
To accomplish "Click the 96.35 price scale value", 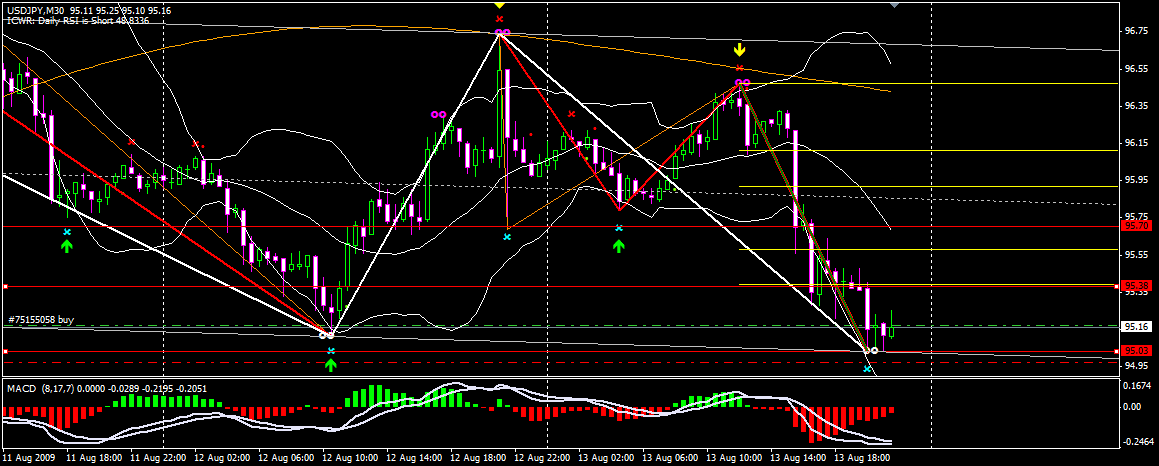I will (x=1136, y=106).
